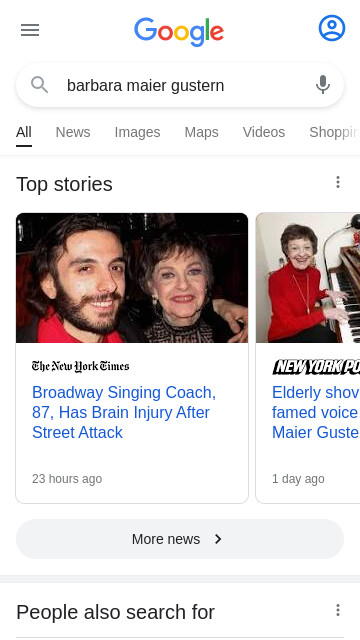Open the New York Times story photo

coord(132,278)
